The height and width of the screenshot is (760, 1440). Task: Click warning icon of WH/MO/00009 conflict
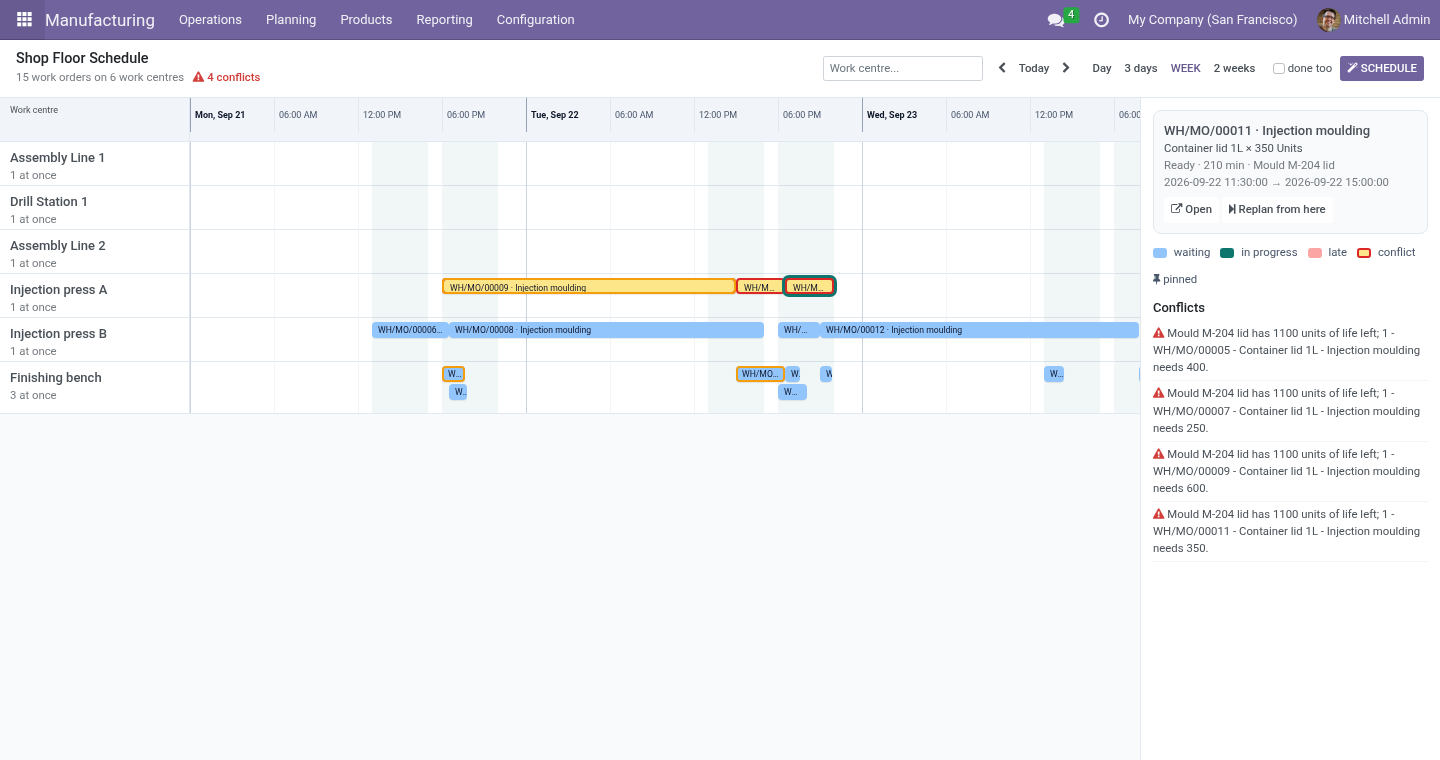tap(1158, 454)
